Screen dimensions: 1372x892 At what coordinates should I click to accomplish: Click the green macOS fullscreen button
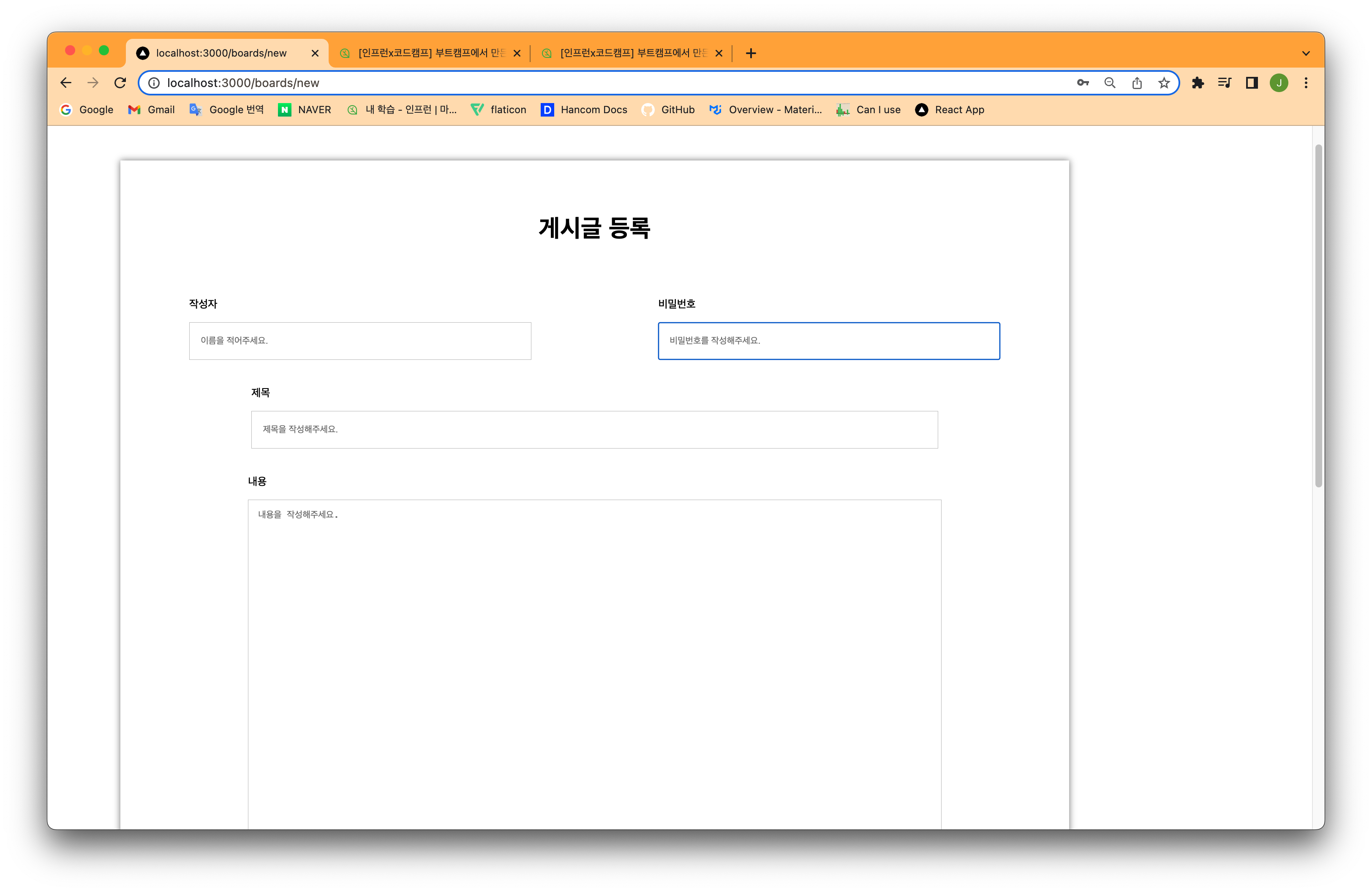click(x=104, y=50)
